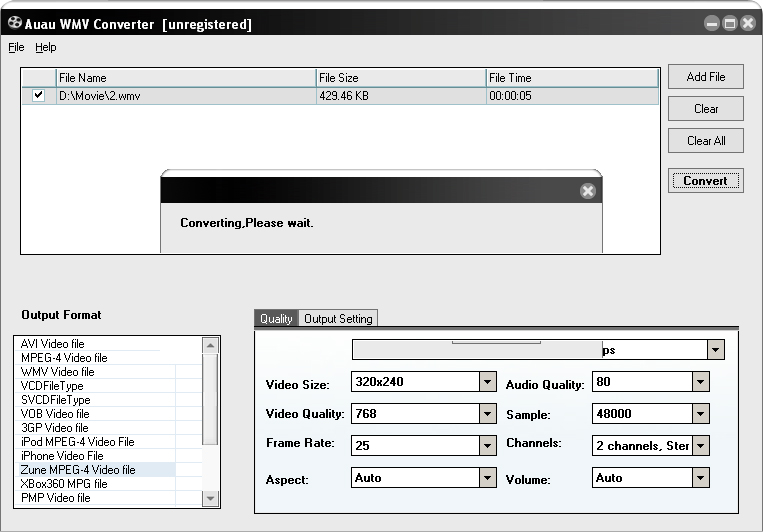Image resolution: width=763 pixels, height=532 pixels.
Task: Switch to the Quality tab
Action: 276,318
